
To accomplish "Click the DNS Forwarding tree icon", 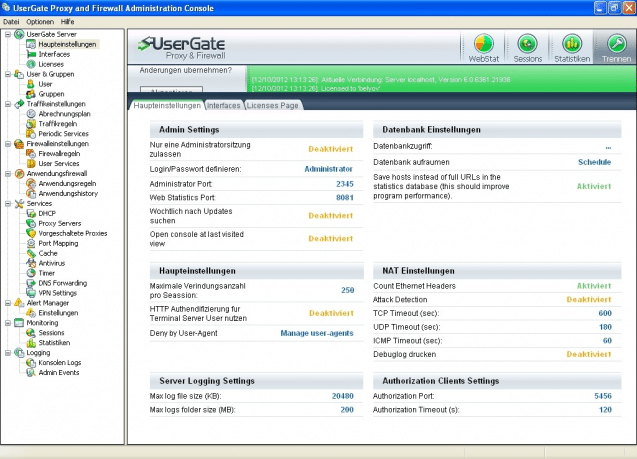I will point(31,283).
